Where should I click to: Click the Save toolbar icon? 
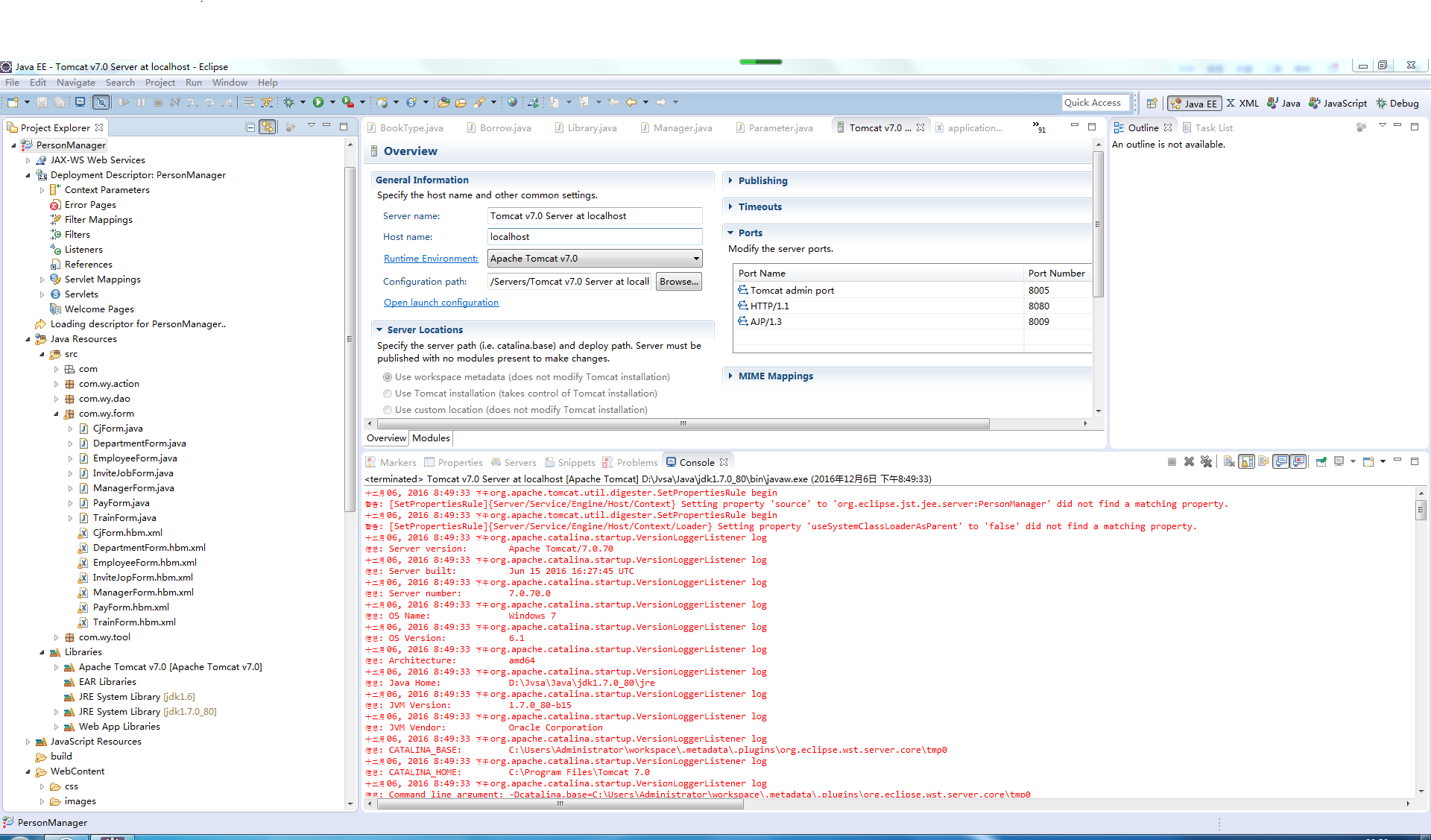coord(42,103)
